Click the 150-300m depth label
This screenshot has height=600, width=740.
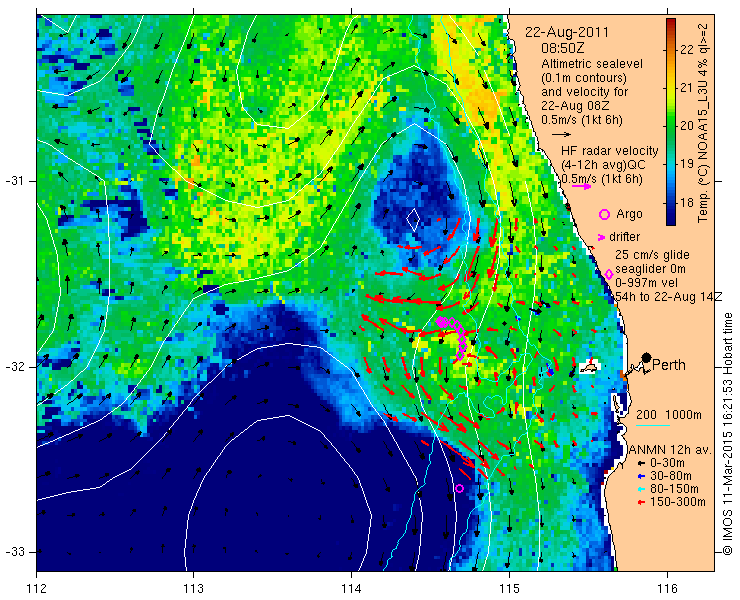pyautogui.click(x=678, y=502)
